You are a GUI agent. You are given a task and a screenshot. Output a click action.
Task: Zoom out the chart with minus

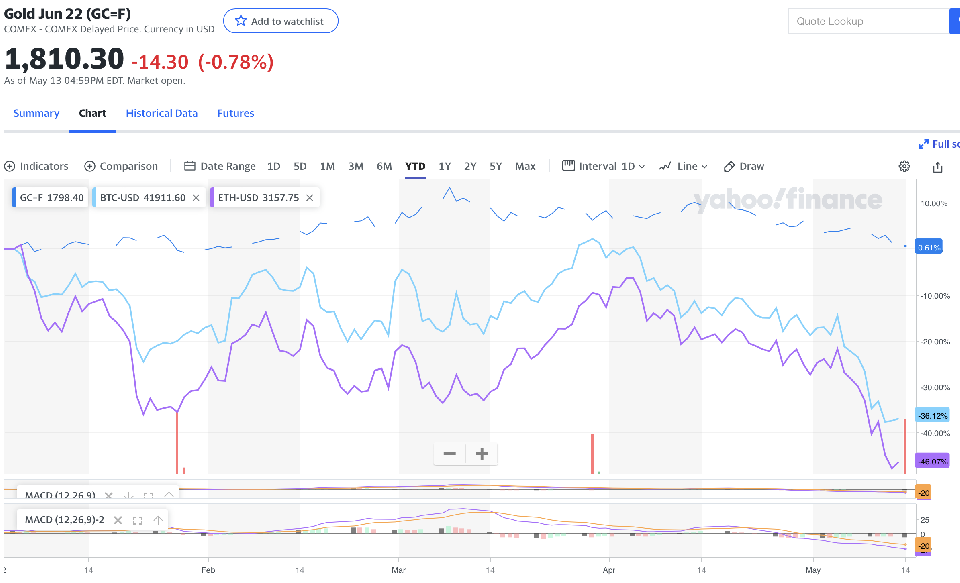point(450,454)
